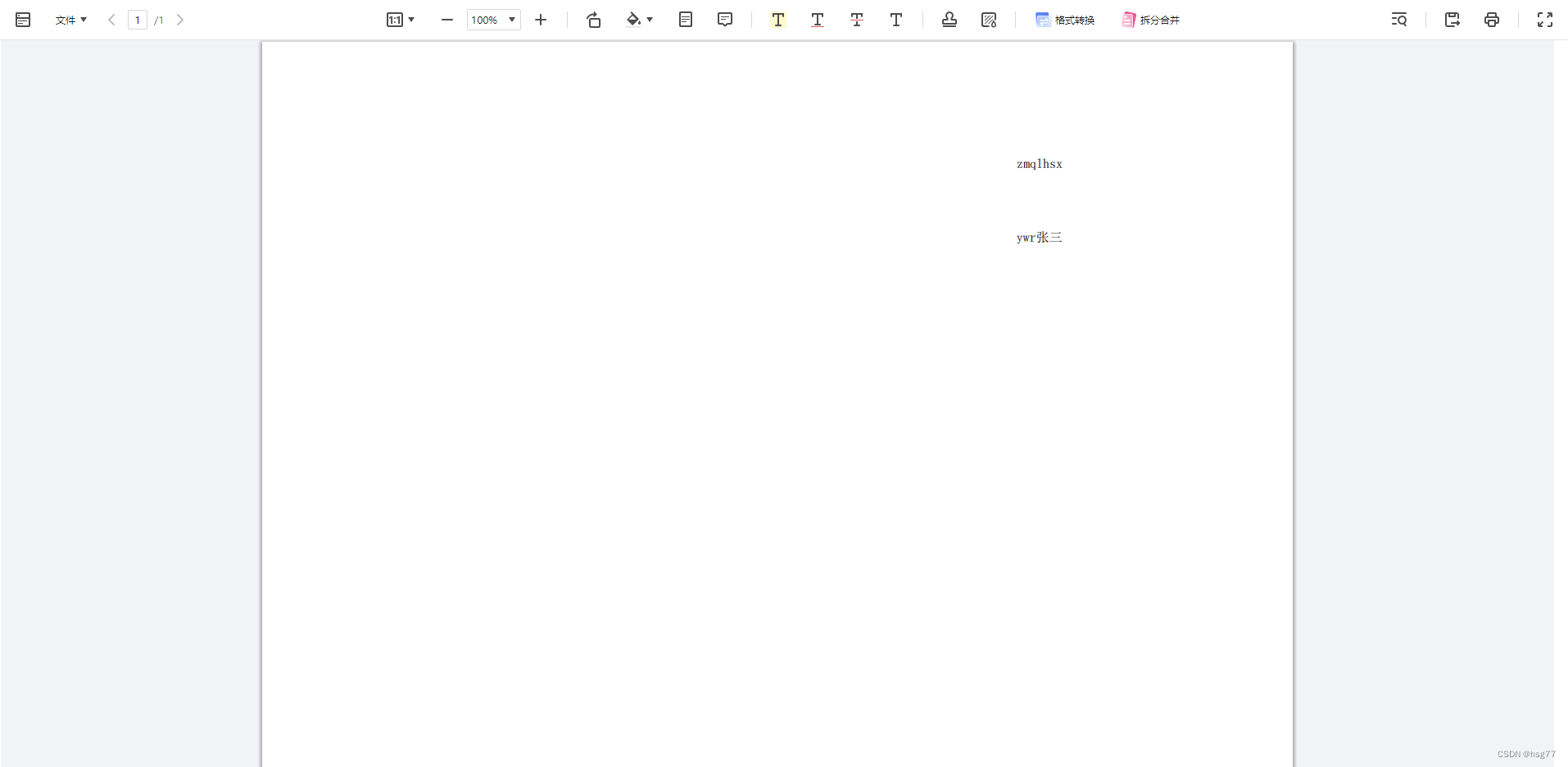The height and width of the screenshot is (767, 1568).
Task: Open the comment bubble tool
Action: pos(725,19)
